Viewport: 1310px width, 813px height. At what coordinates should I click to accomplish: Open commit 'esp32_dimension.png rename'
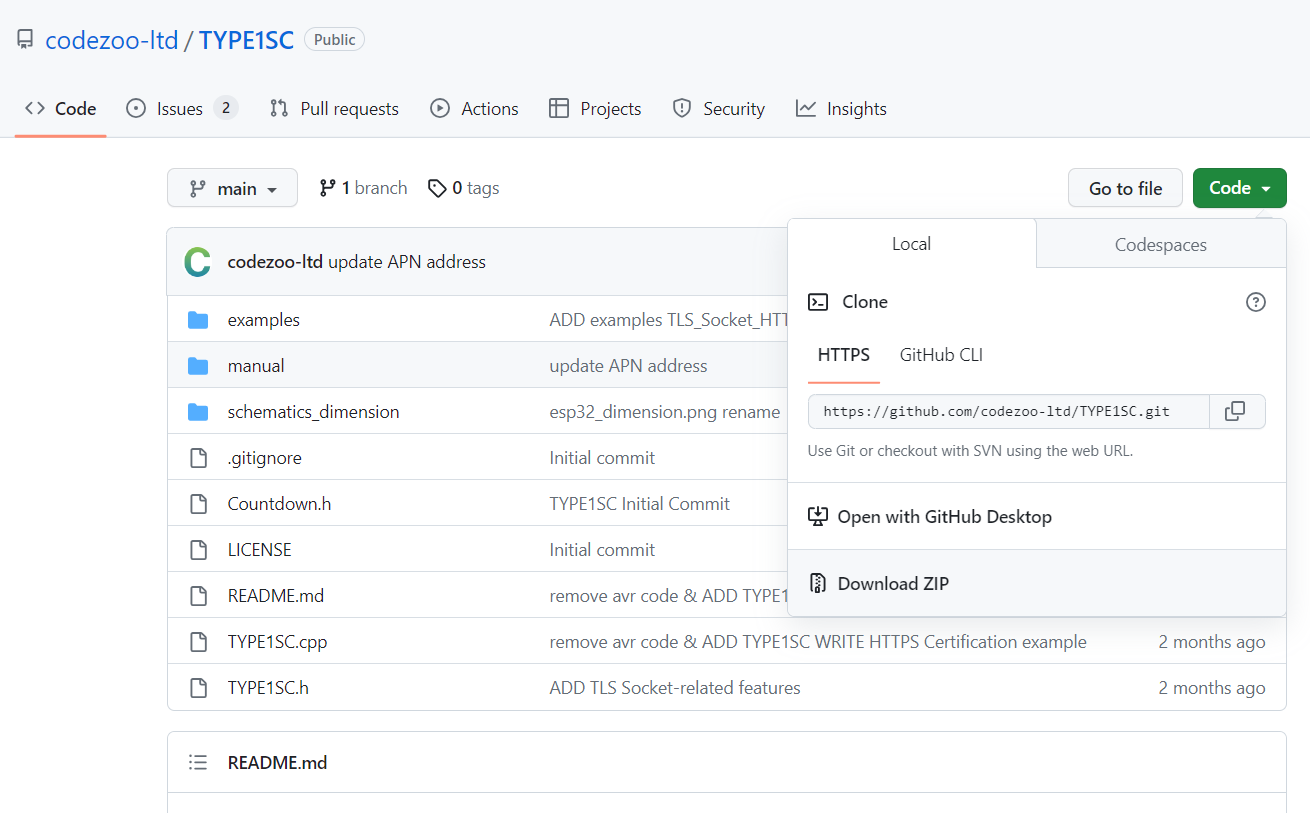664,412
